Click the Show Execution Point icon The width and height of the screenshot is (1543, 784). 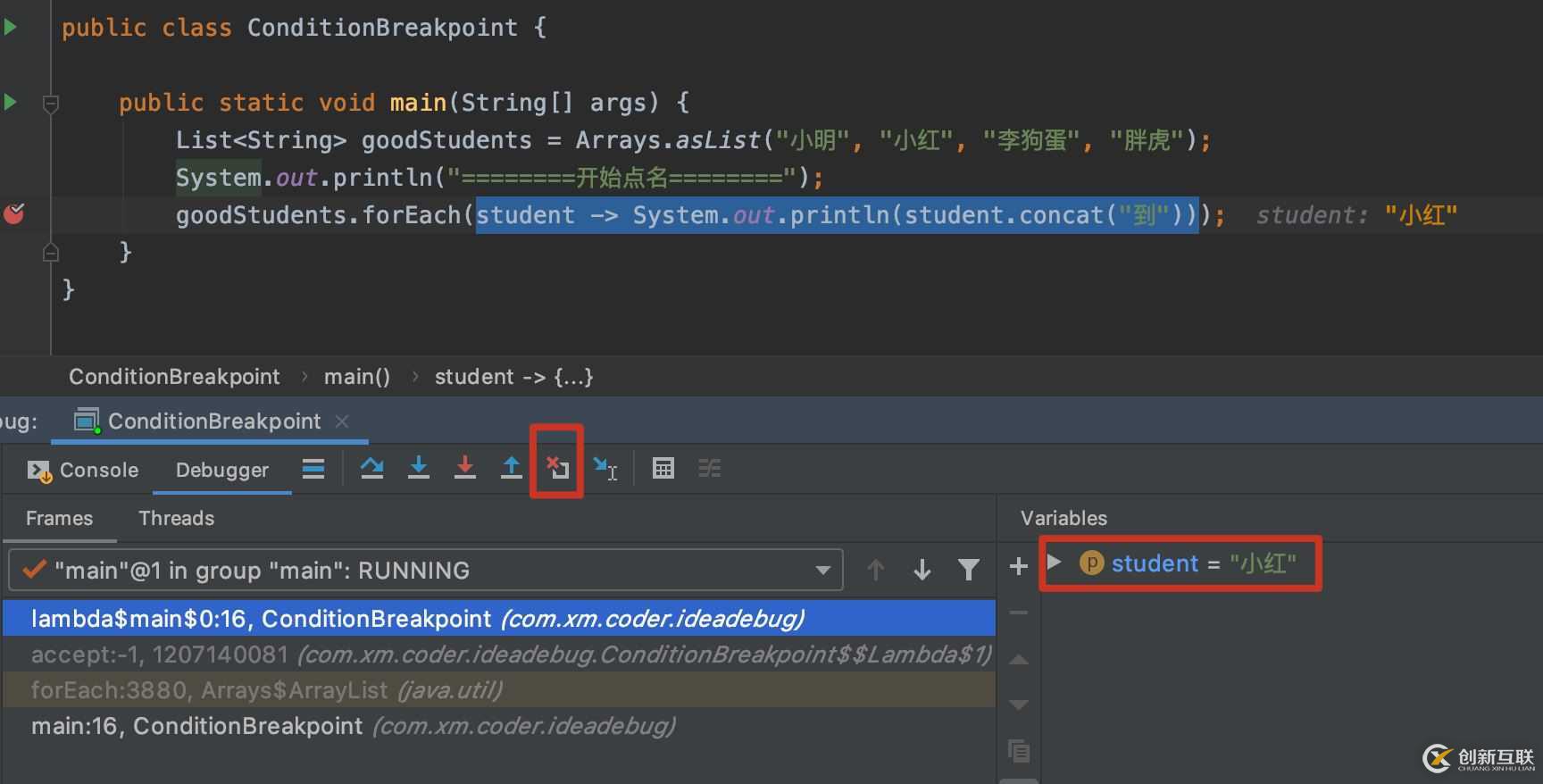point(313,469)
